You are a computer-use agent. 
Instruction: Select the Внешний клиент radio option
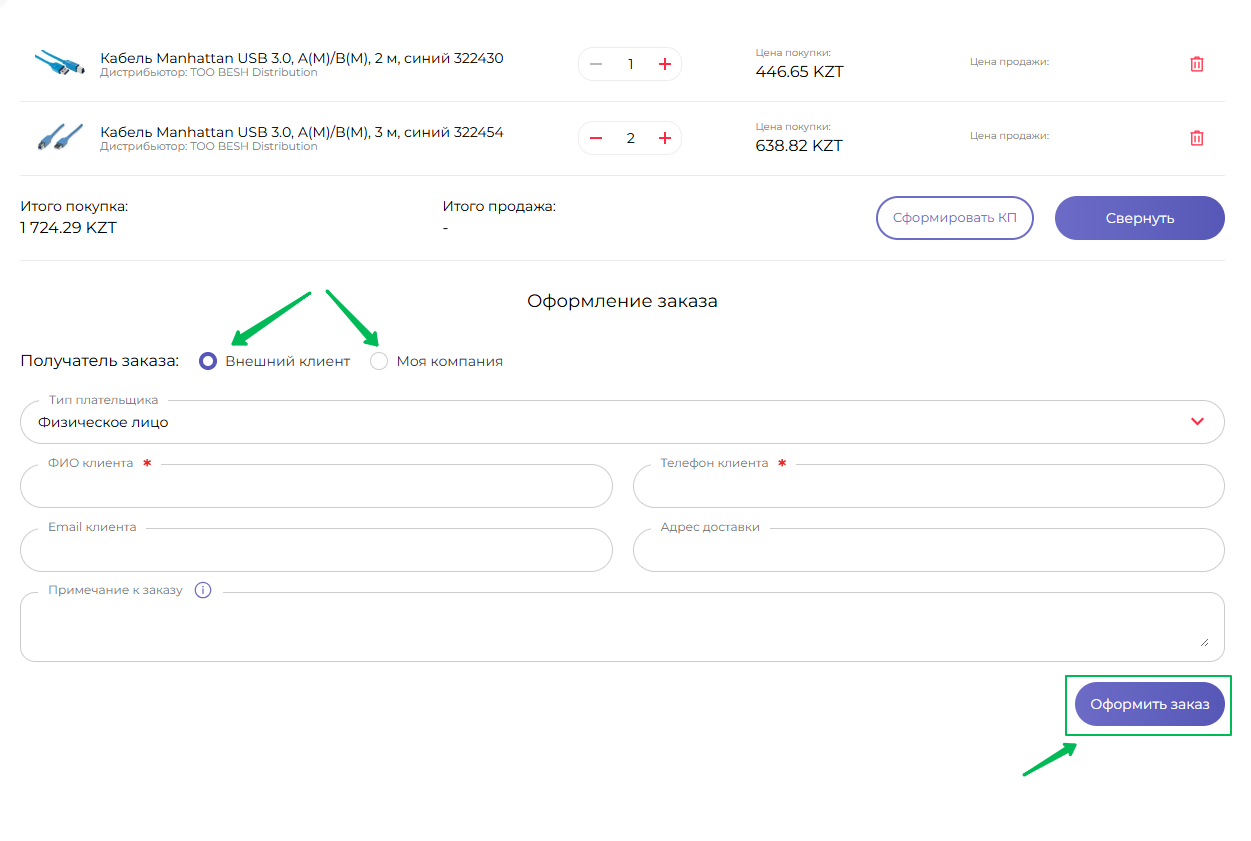click(x=208, y=361)
